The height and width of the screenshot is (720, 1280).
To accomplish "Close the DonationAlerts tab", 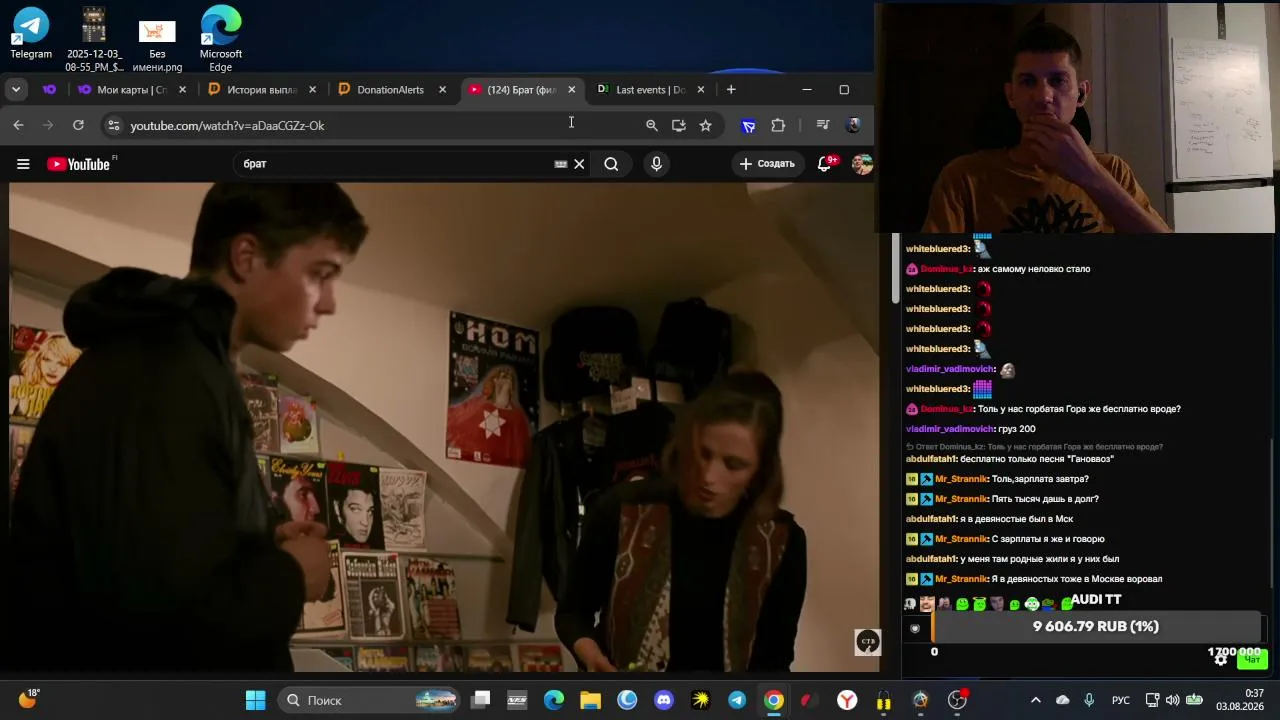I will point(442,90).
